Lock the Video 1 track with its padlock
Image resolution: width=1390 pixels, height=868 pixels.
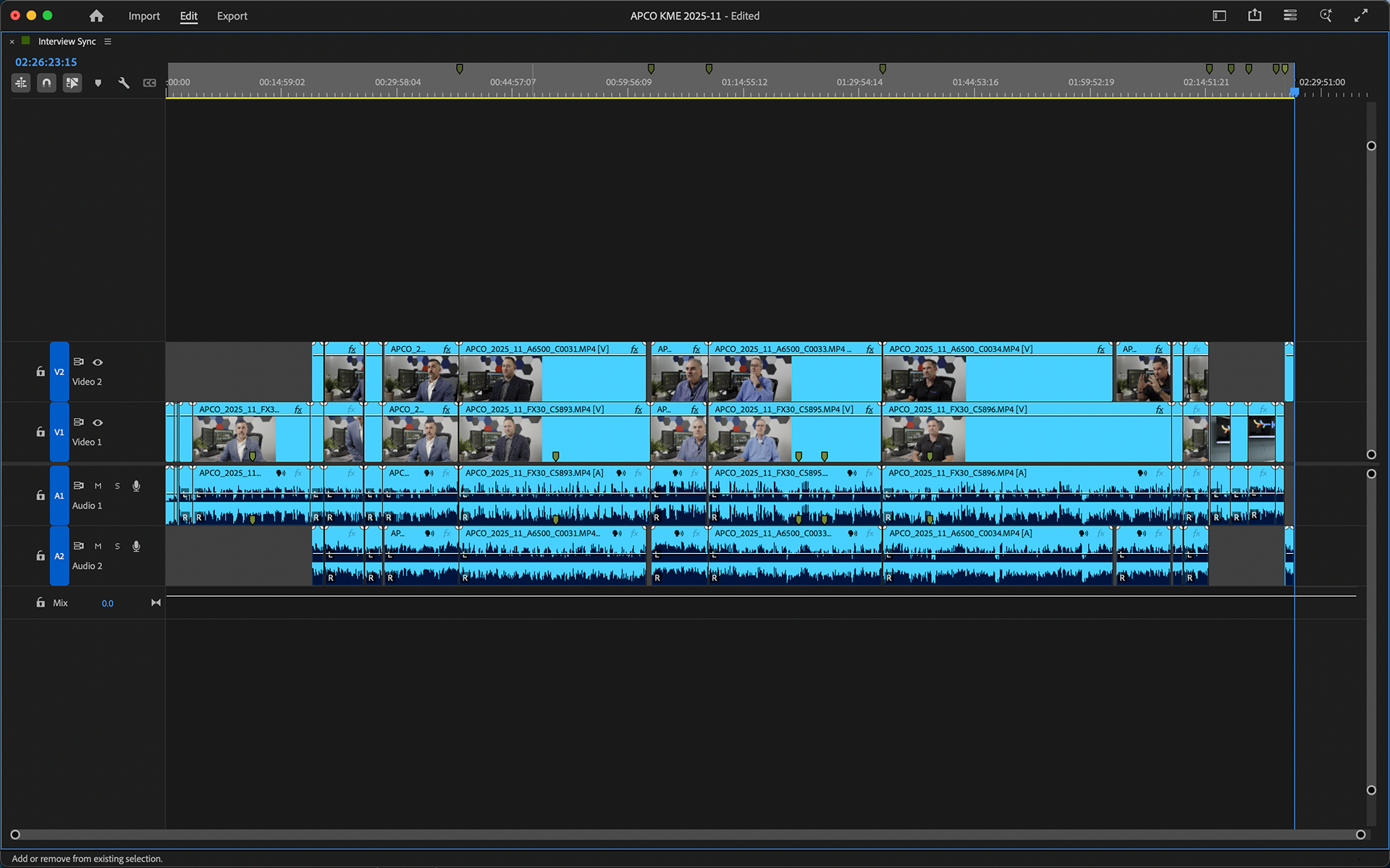coord(41,431)
